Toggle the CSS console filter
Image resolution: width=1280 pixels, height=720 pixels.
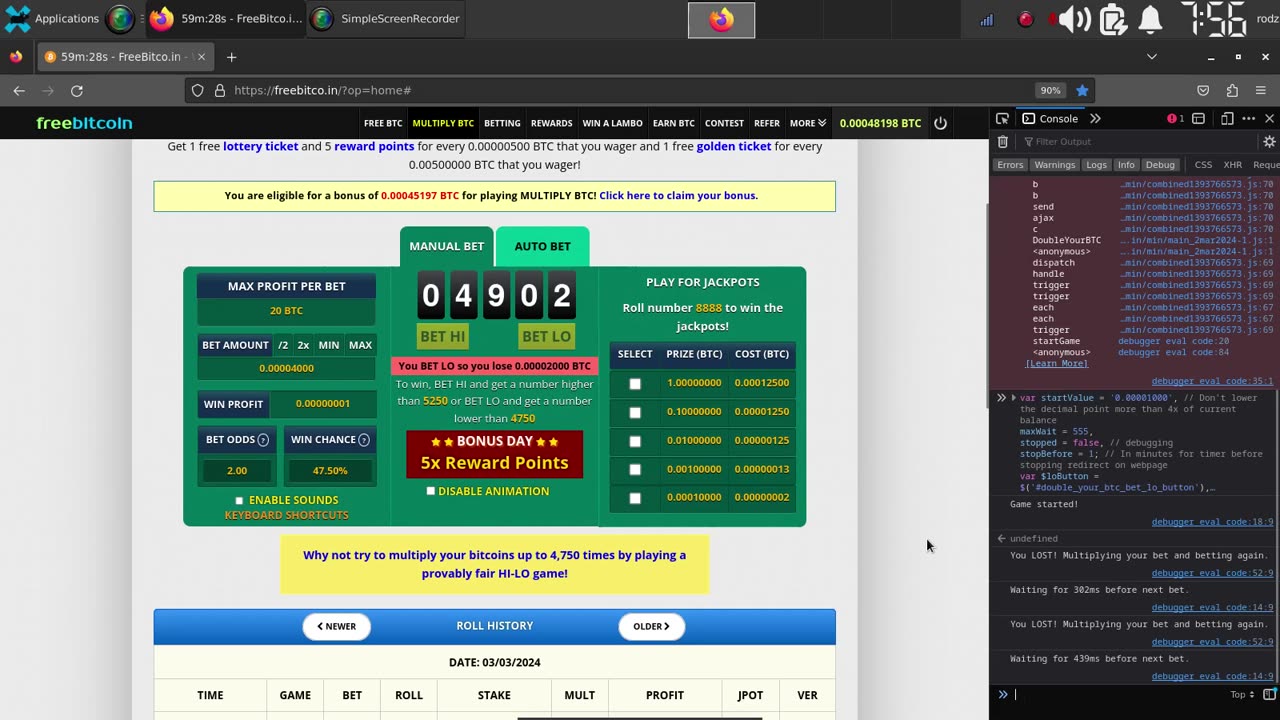click(x=1203, y=165)
